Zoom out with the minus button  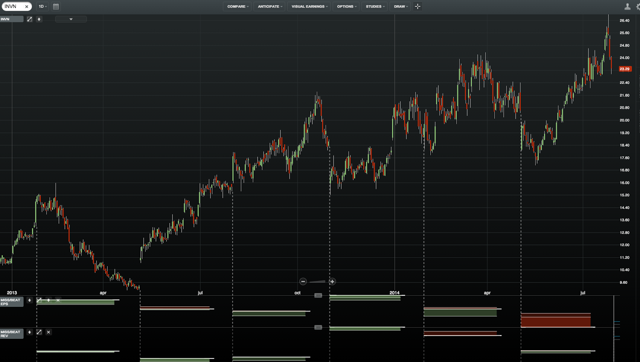pyautogui.click(x=303, y=282)
